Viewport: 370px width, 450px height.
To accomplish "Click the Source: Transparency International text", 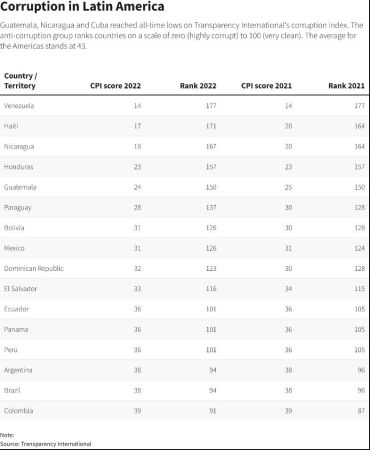I will (46, 444).
